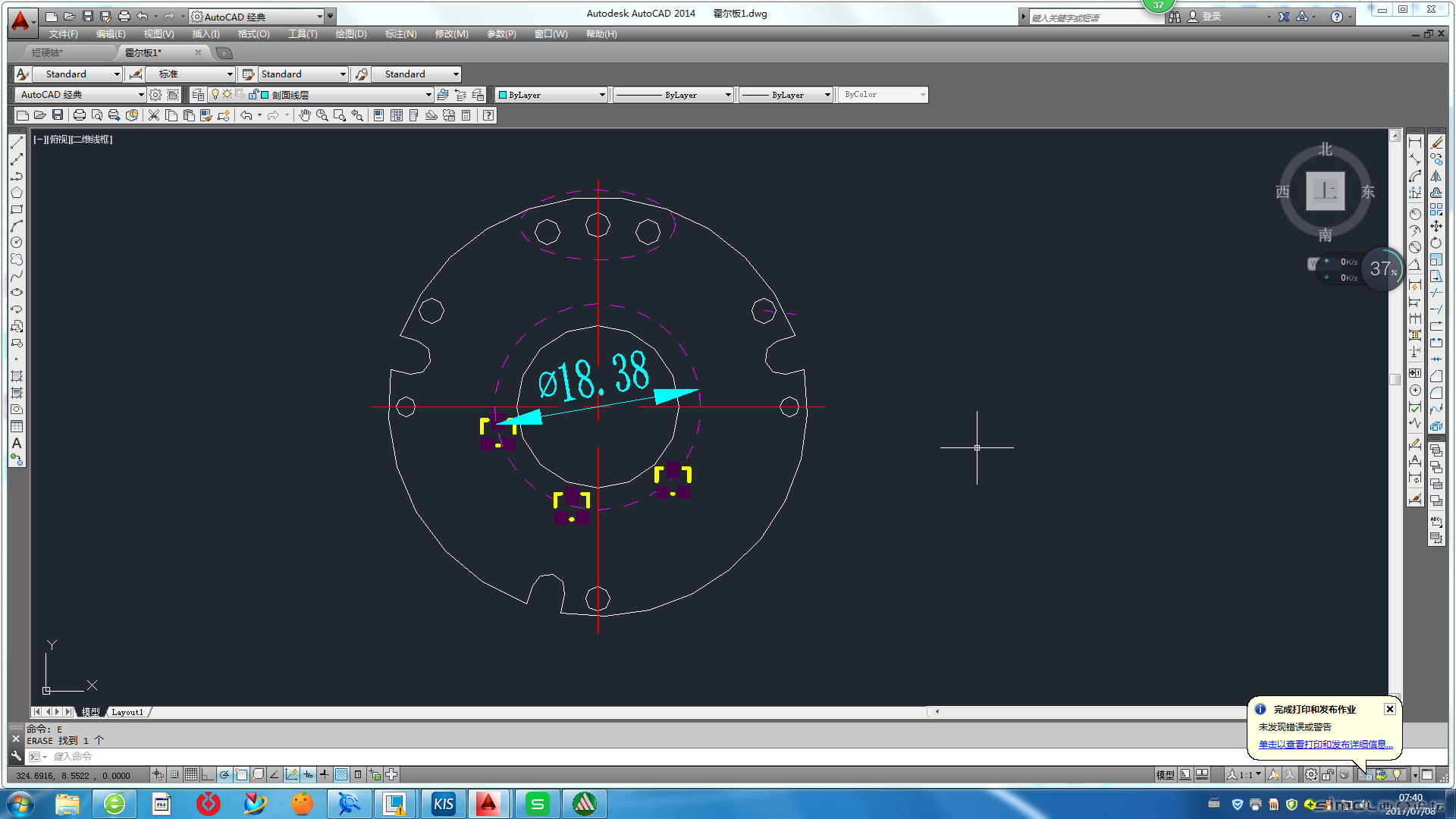Switch to the Layout1 tab
1456x819 pixels.
coord(127,712)
